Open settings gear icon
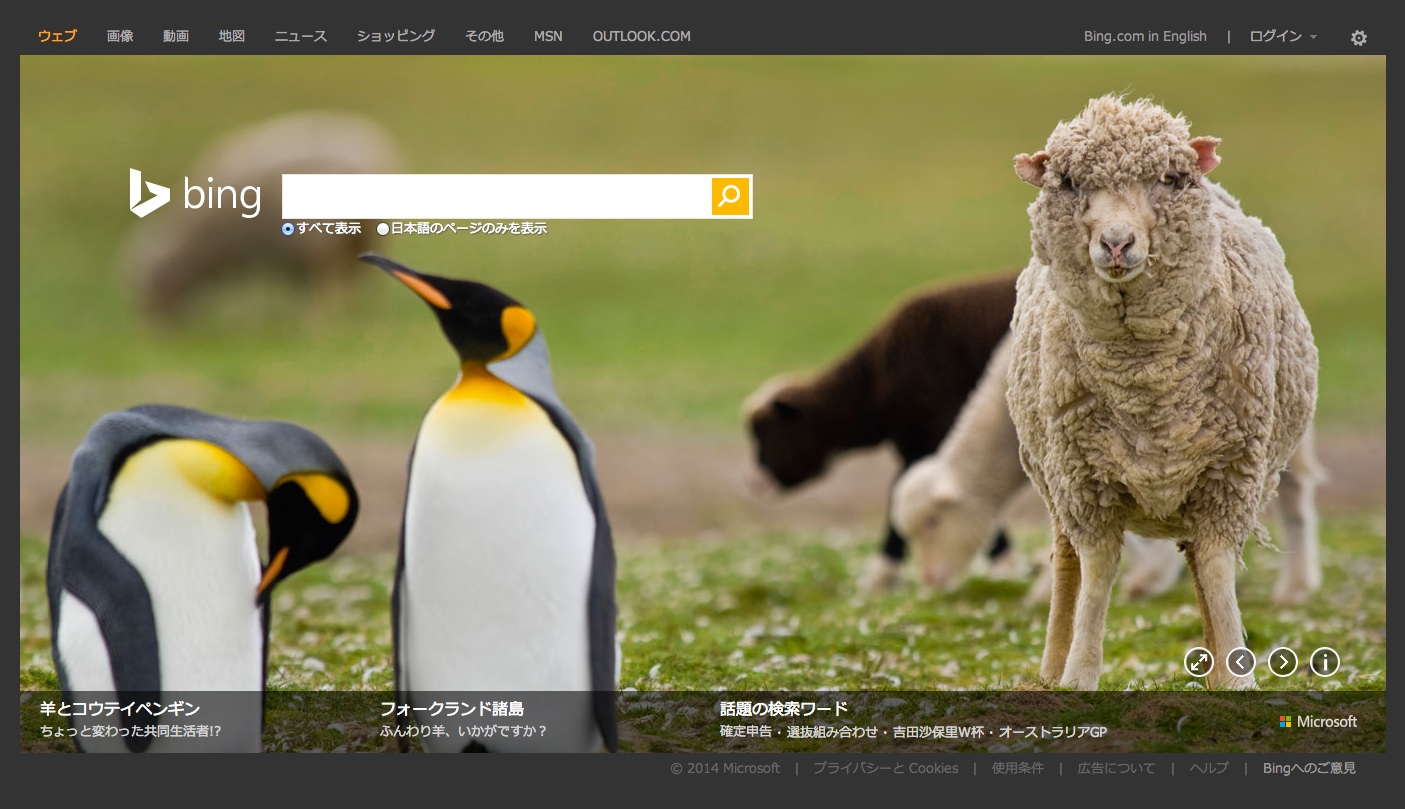Viewport: 1405px width, 809px height. (1358, 38)
